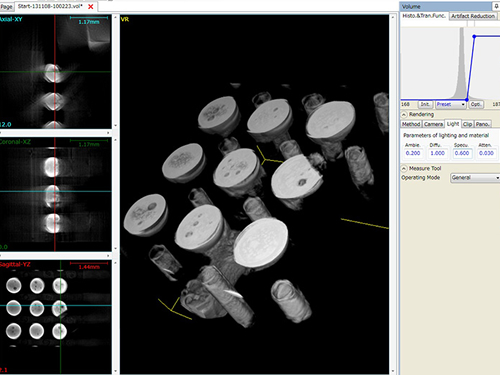Edit the Specu. value 0.600
The height and width of the screenshot is (375, 500).
[x=462, y=153]
